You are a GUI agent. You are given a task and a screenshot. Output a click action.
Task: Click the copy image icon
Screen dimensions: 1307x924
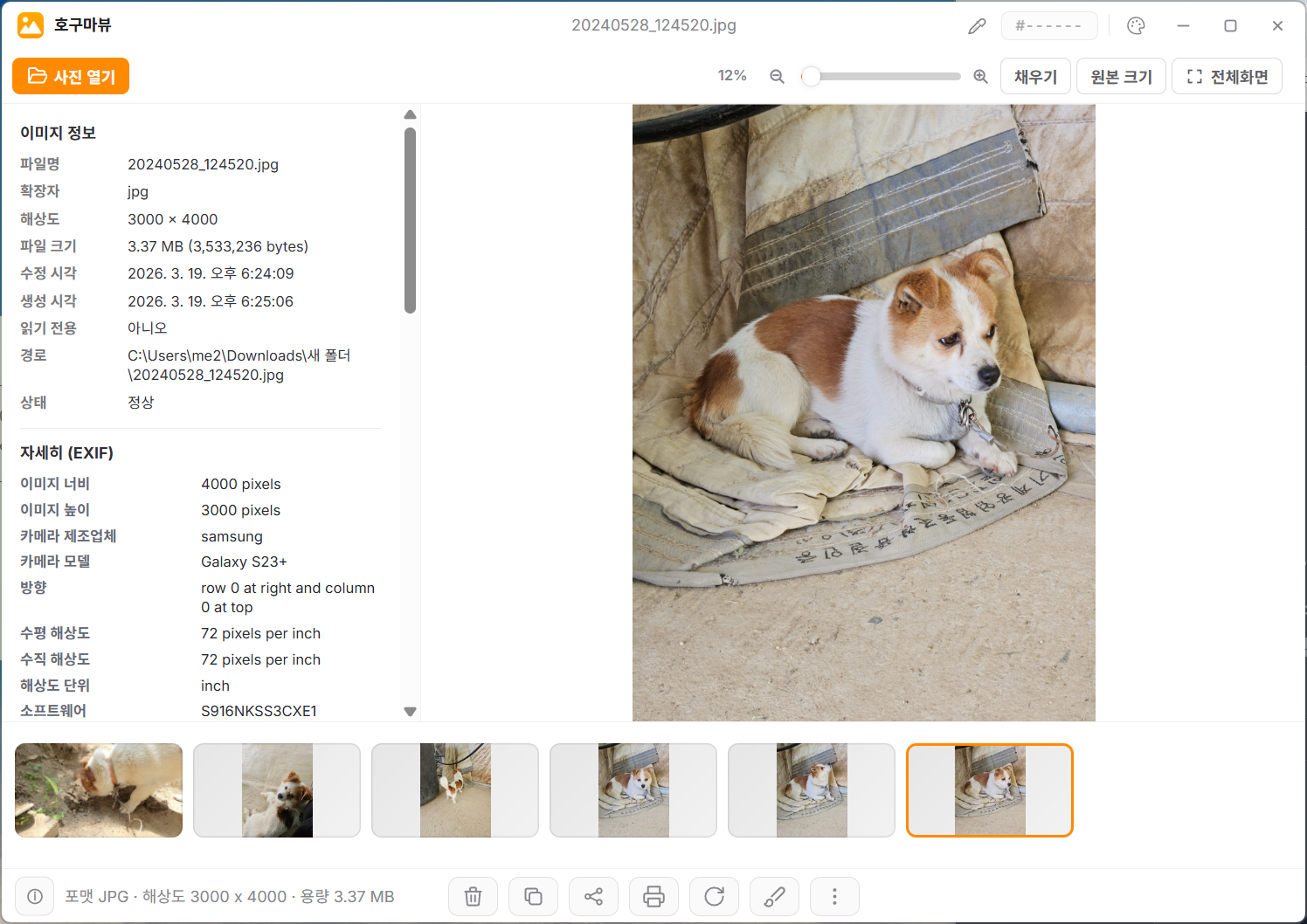pos(533,896)
